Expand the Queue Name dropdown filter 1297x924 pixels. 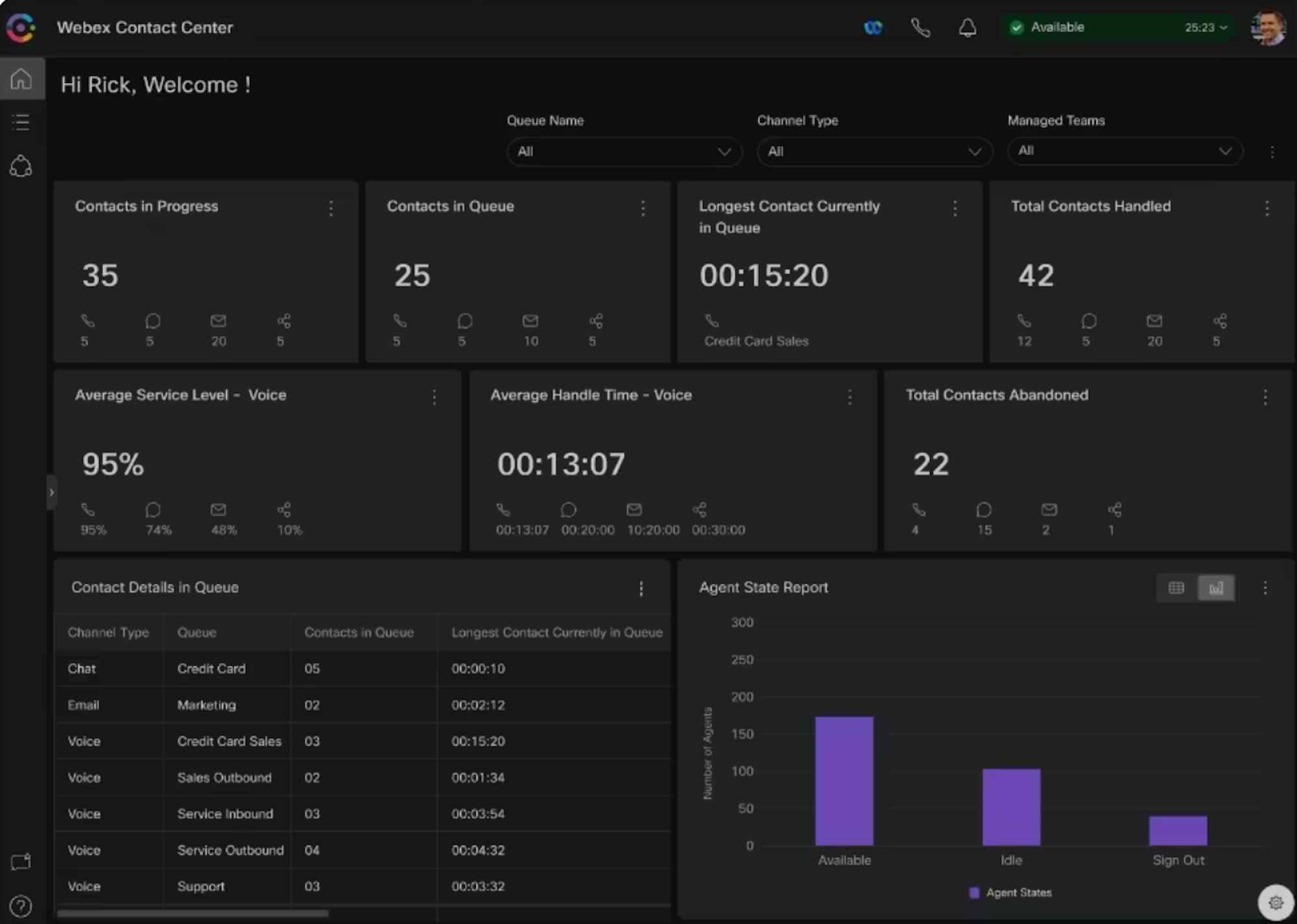[622, 150]
